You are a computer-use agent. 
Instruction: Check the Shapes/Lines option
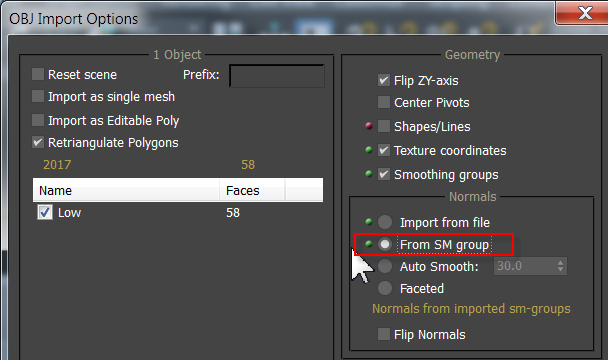click(x=384, y=126)
